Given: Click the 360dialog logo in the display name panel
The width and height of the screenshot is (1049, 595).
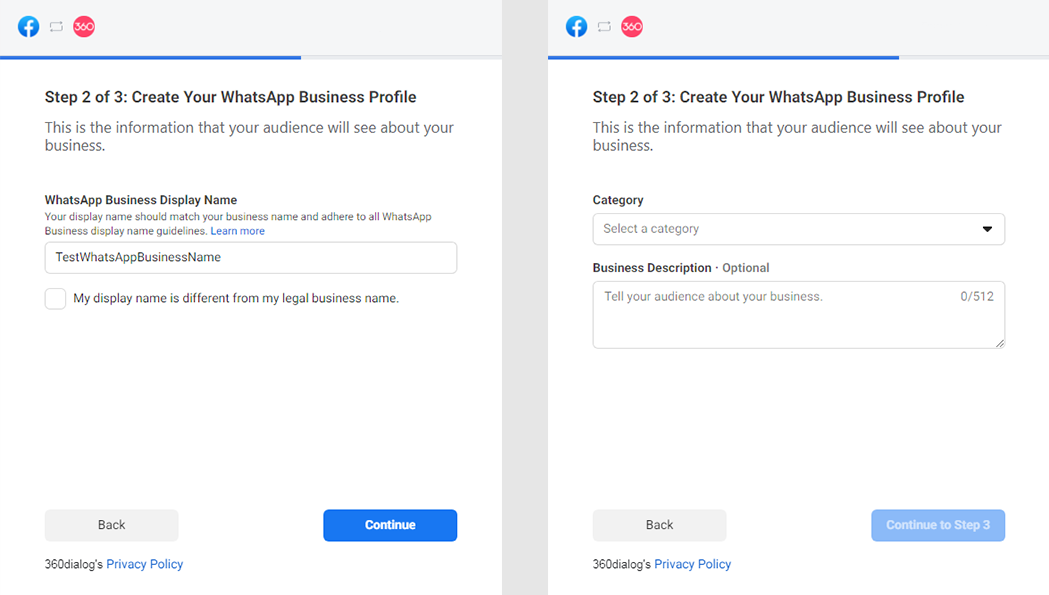Looking at the screenshot, I should (x=84, y=27).
